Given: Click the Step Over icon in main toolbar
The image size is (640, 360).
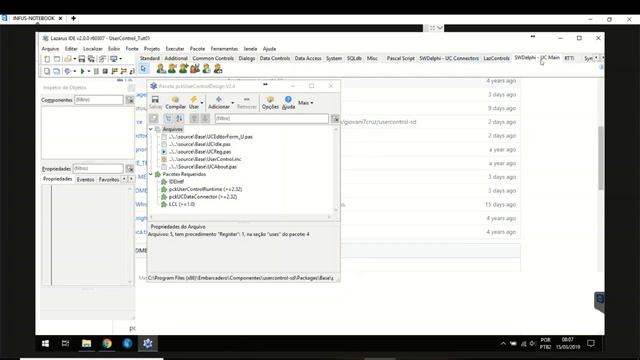Looking at the screenshot, I should click(x=124, y=71).
